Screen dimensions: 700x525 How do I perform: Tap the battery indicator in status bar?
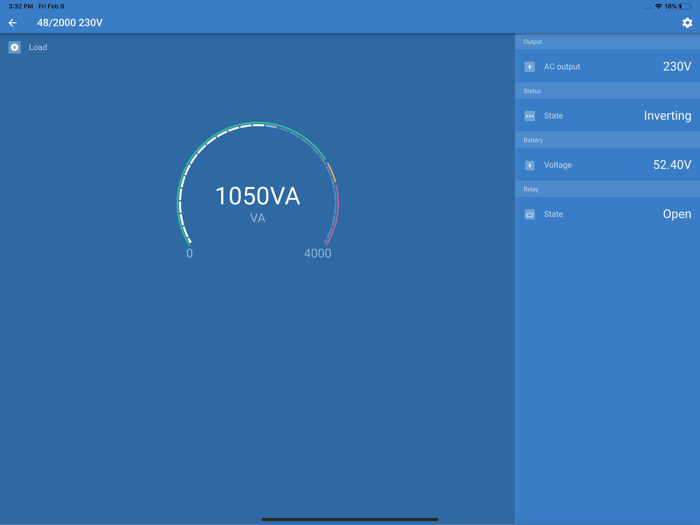[686, 6]
